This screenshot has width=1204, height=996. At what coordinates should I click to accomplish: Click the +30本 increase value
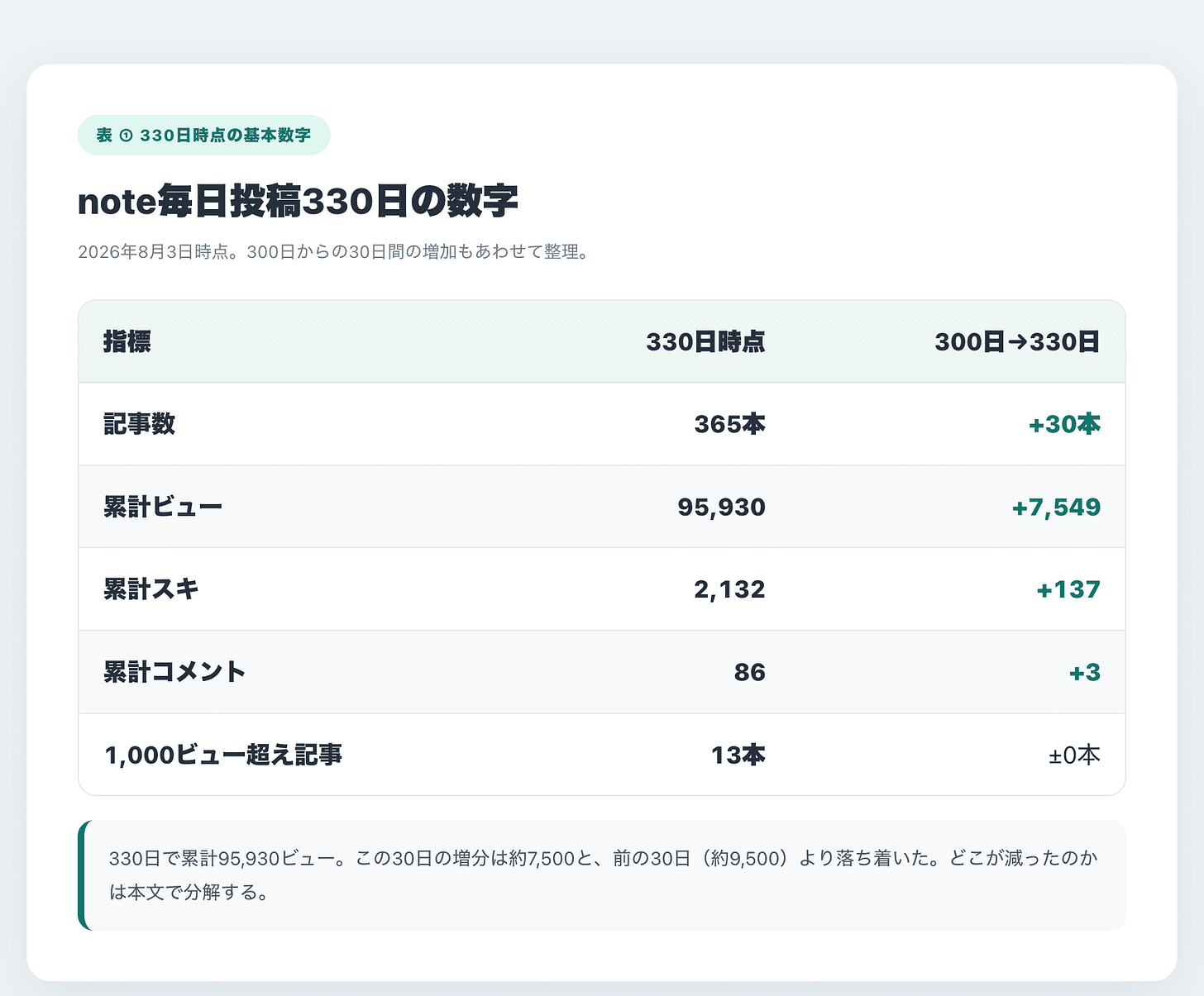[1064, 424]
